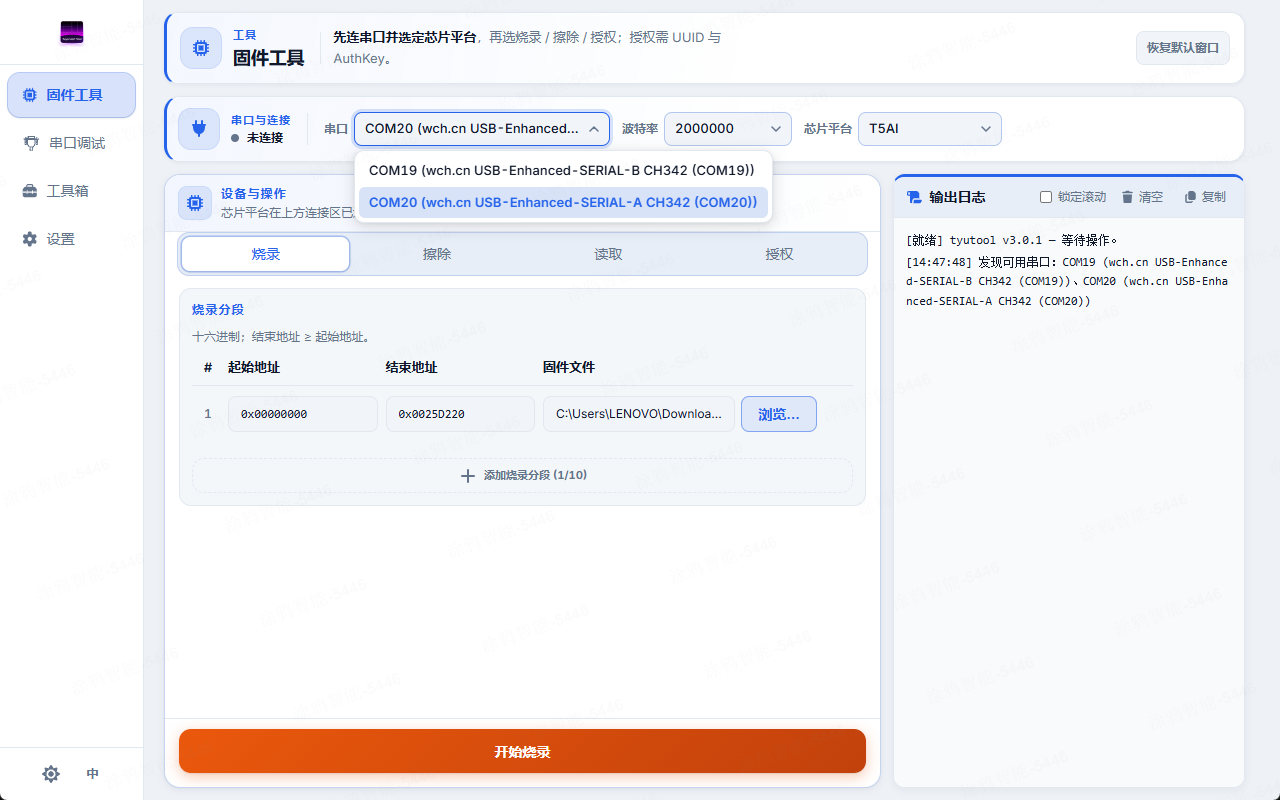1280x800 pixels.
Task: Click 开始烧录 button
Action: click(522, 751)
